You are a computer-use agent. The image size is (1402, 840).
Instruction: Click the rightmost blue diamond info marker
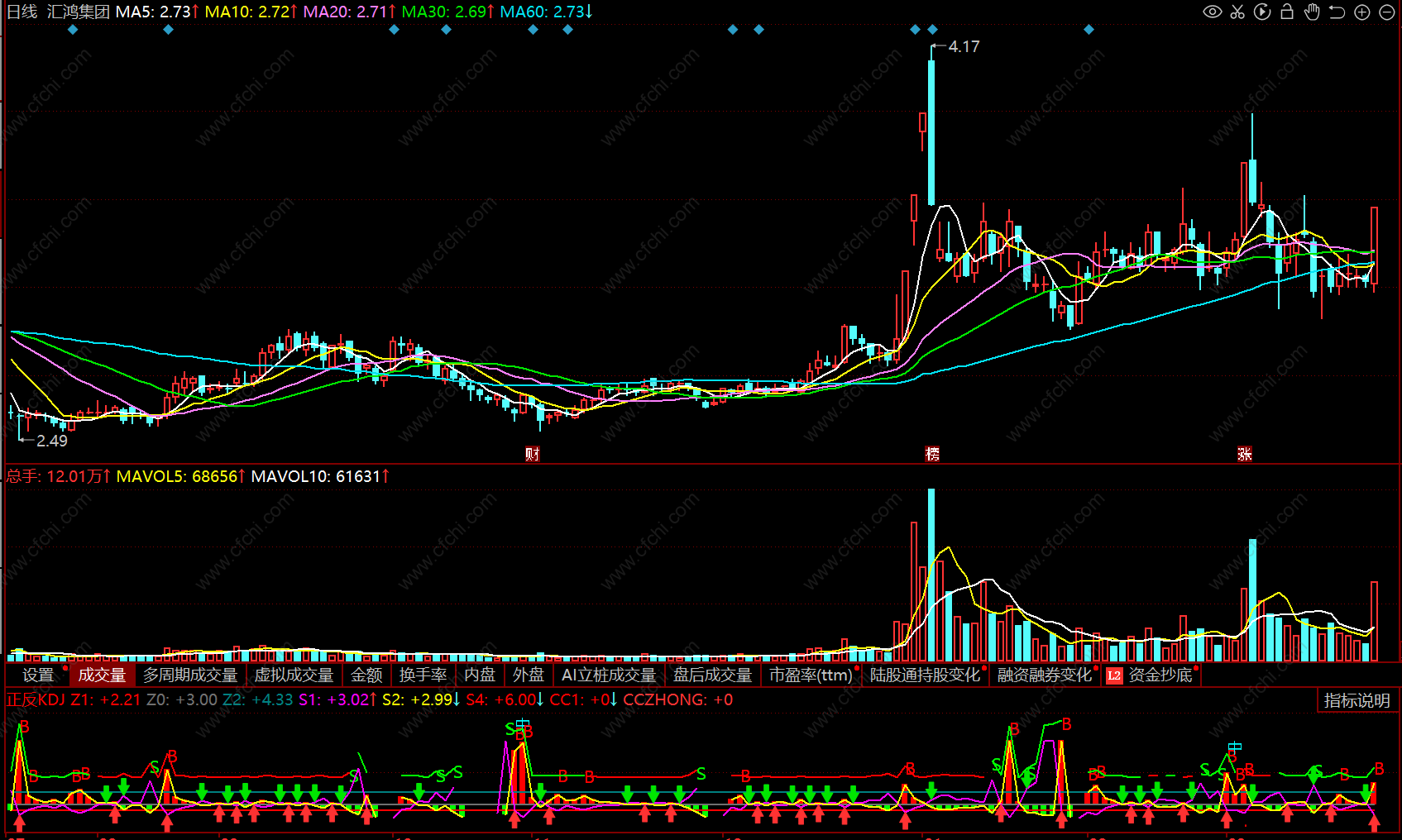click(1089, 30)
